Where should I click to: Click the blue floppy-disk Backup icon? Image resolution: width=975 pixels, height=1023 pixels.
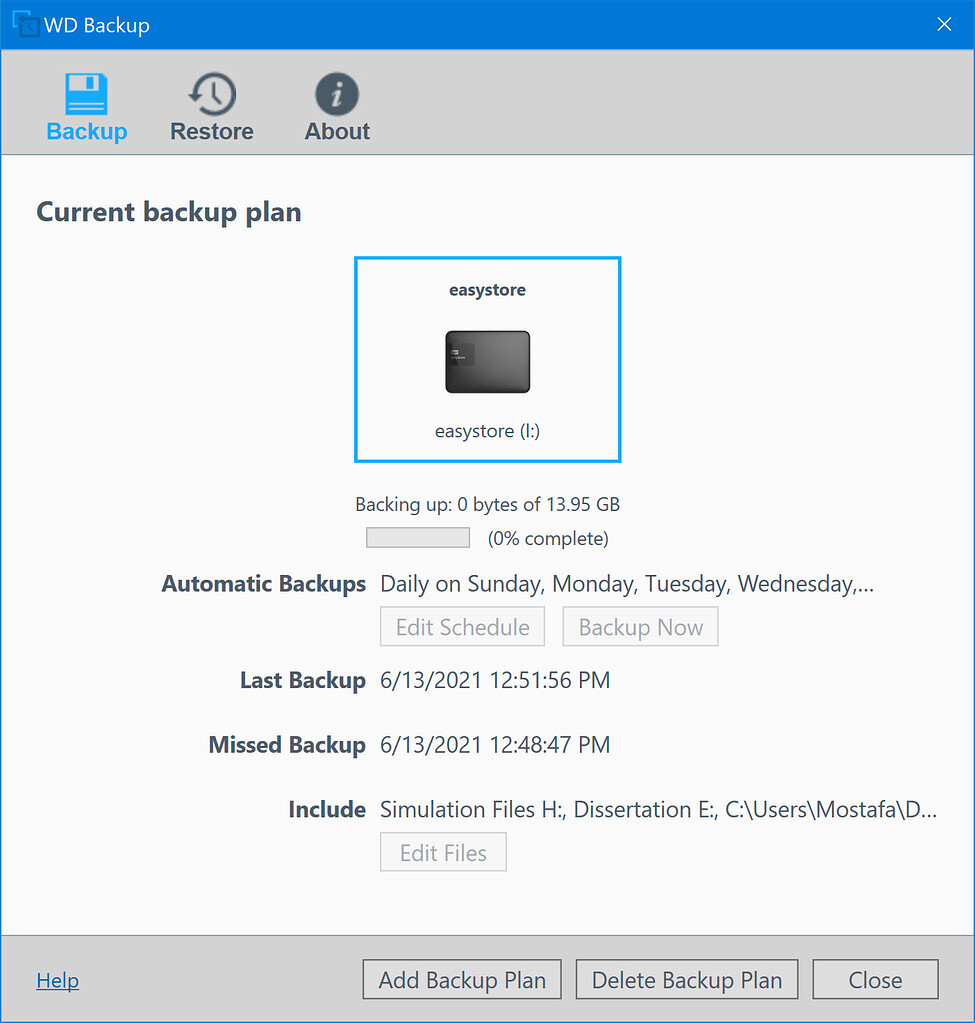[x=86, y=93]
